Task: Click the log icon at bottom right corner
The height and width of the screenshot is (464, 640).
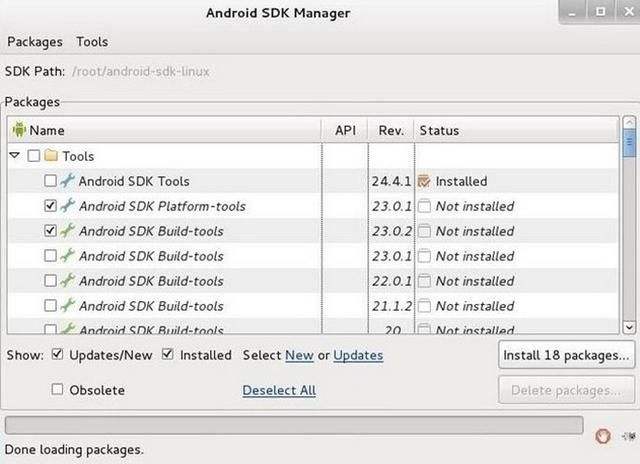Action: click(629, 436)
